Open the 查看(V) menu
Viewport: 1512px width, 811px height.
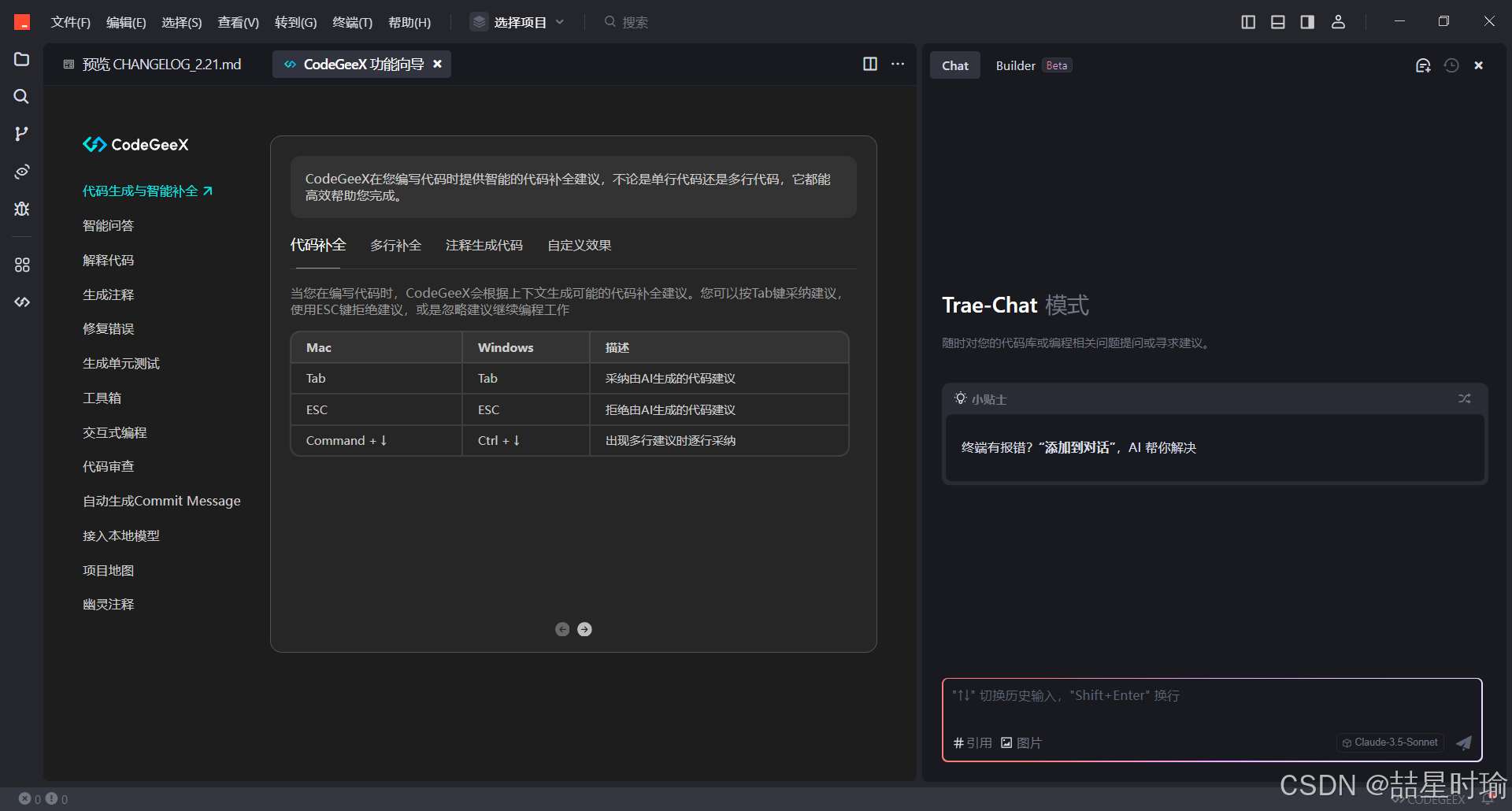click(x=239, y=22)
